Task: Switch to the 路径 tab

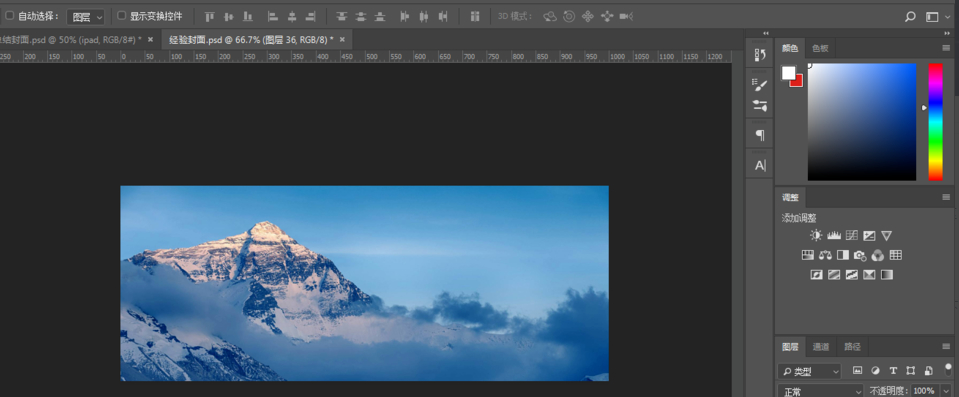Action: coord(852,347)
